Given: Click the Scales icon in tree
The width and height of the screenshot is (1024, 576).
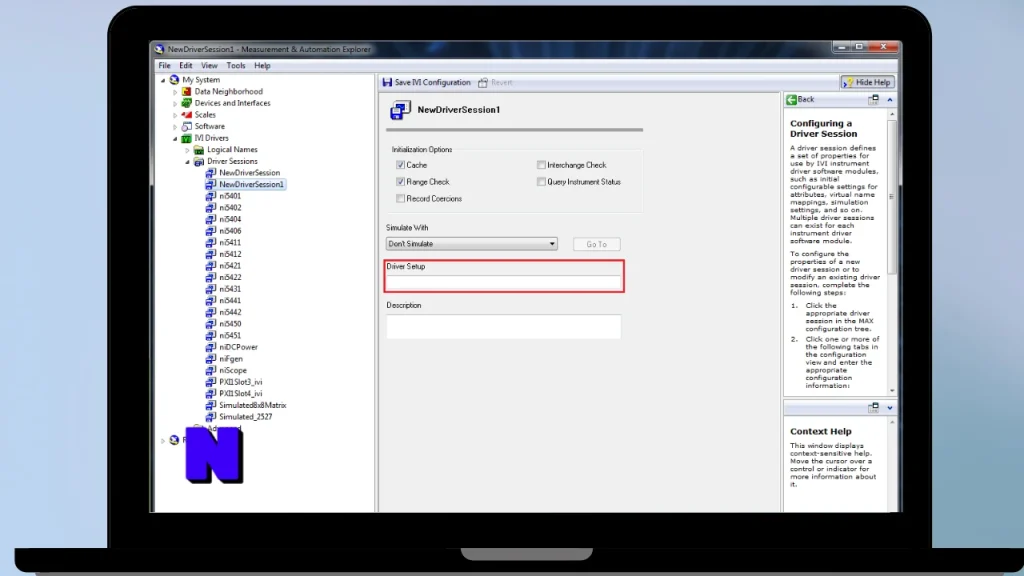Looking at the screenshot, I should coord(187,114).
